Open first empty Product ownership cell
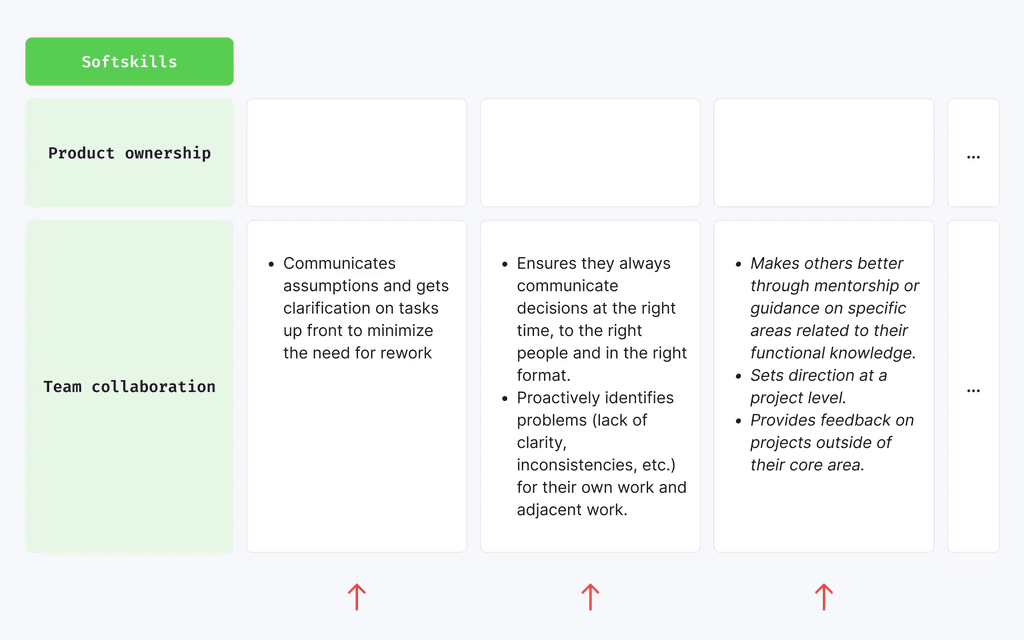Image resolution: width=1024 pixels, height=640 pixels. (357, 153)
